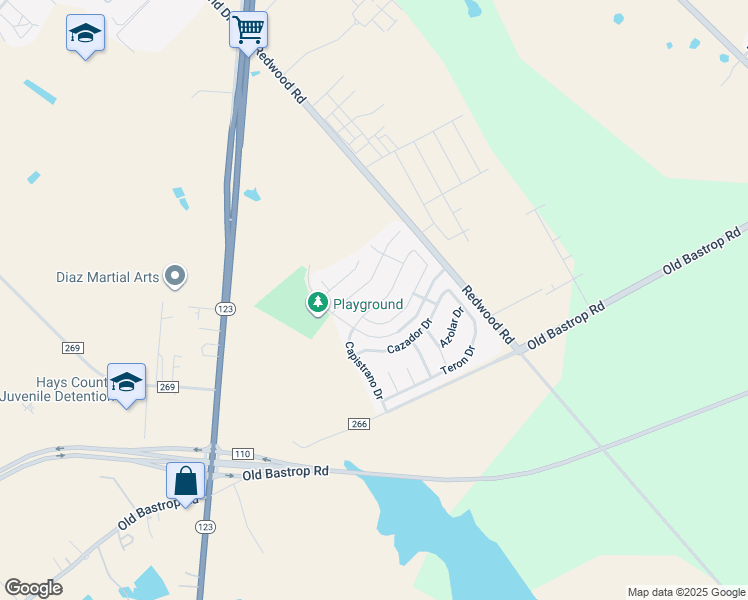Open the school marker near Hays County Juvenile Detention
This screenshot has height=600, width=748.
pyautogui.click(x=126, y=384)
